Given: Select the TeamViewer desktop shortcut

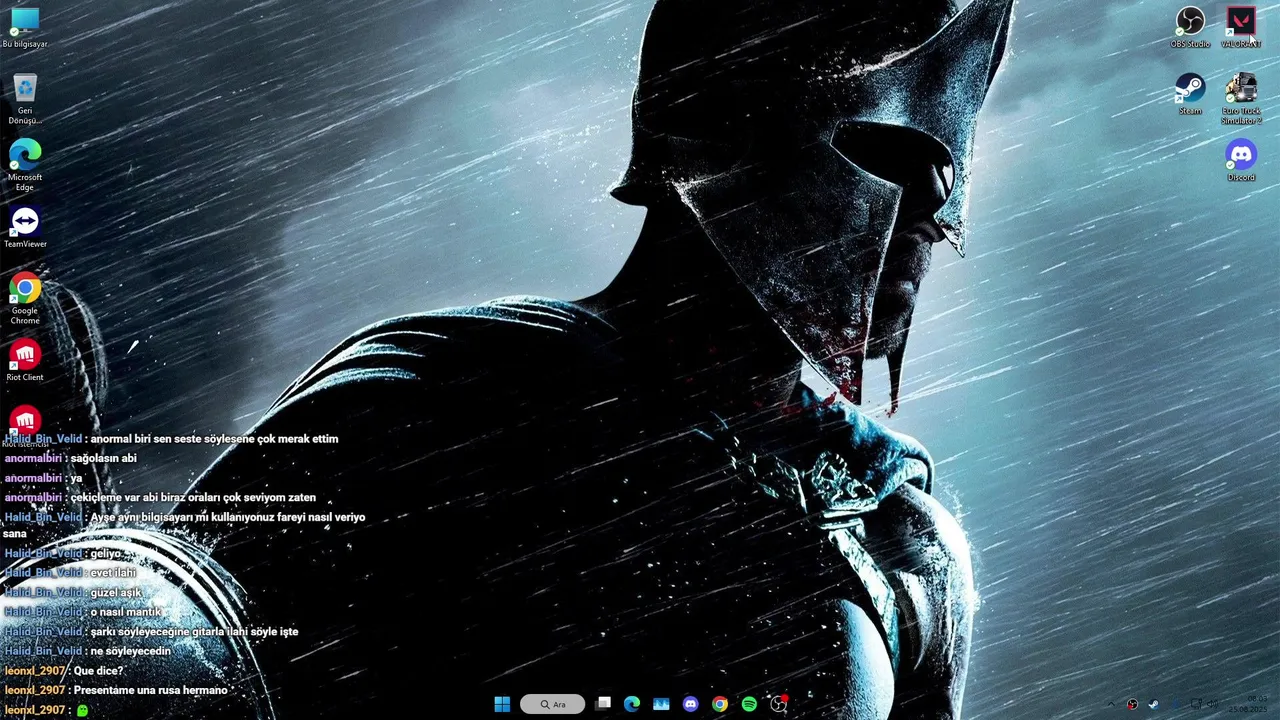Looking at the screenshot, I should (25, 227).
